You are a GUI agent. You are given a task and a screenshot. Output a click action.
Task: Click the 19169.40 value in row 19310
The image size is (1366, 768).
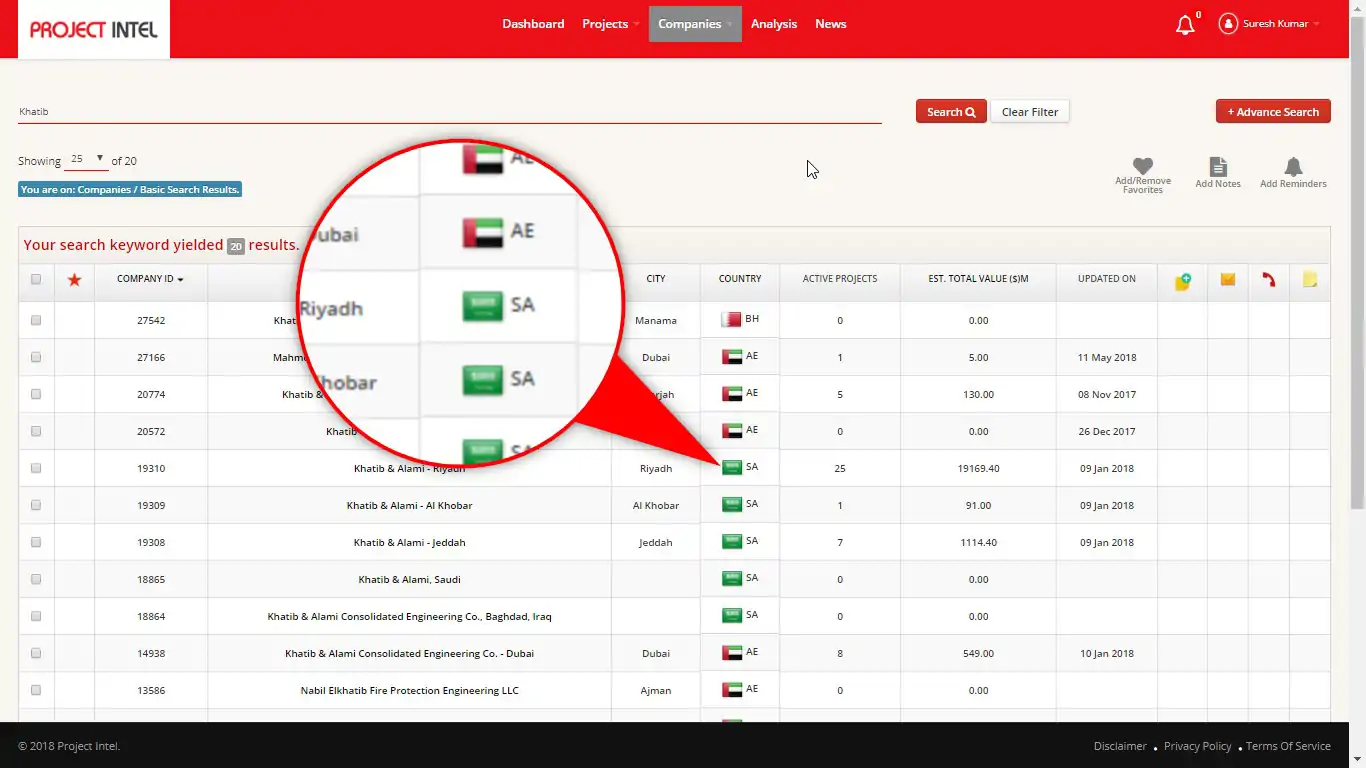click(x=978, y=469)
